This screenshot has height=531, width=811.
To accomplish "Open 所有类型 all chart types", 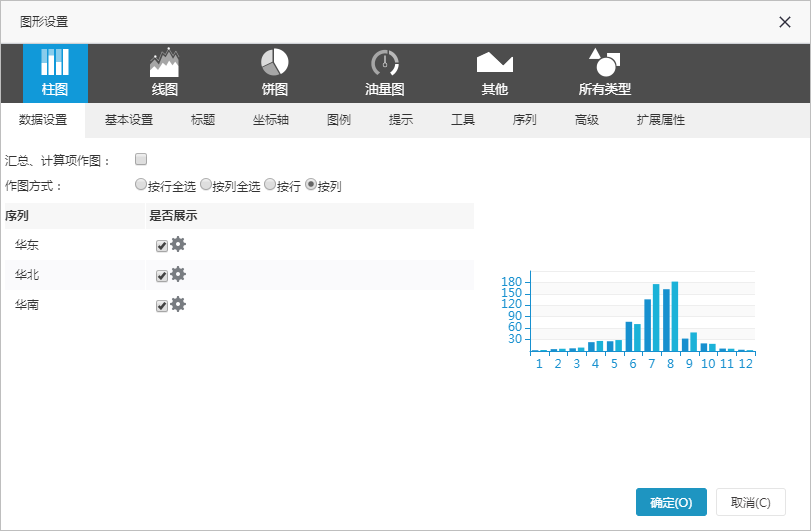I will (x=605, y=73).
